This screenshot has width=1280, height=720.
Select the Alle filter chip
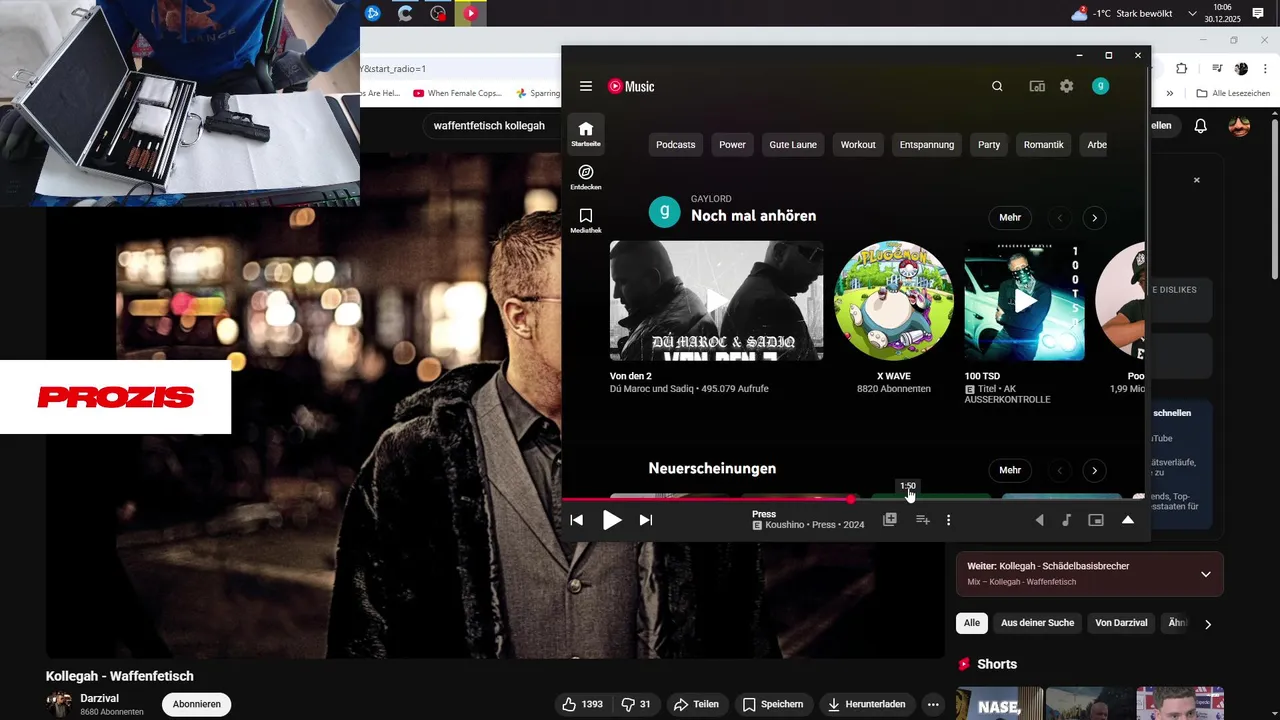pyautogui.click(x=972, y=623)
